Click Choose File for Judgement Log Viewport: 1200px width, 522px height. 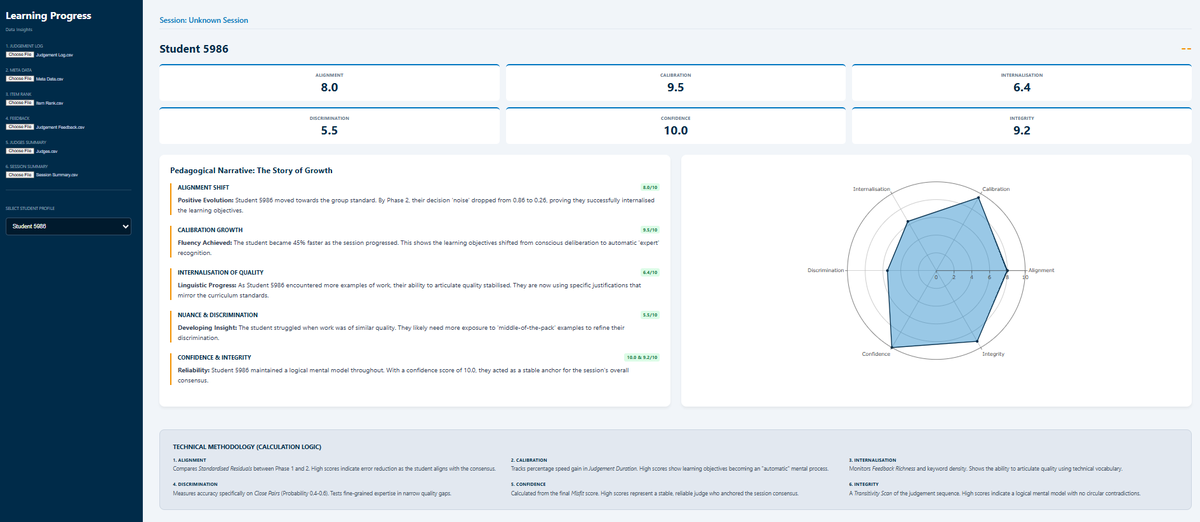[20, 54]
